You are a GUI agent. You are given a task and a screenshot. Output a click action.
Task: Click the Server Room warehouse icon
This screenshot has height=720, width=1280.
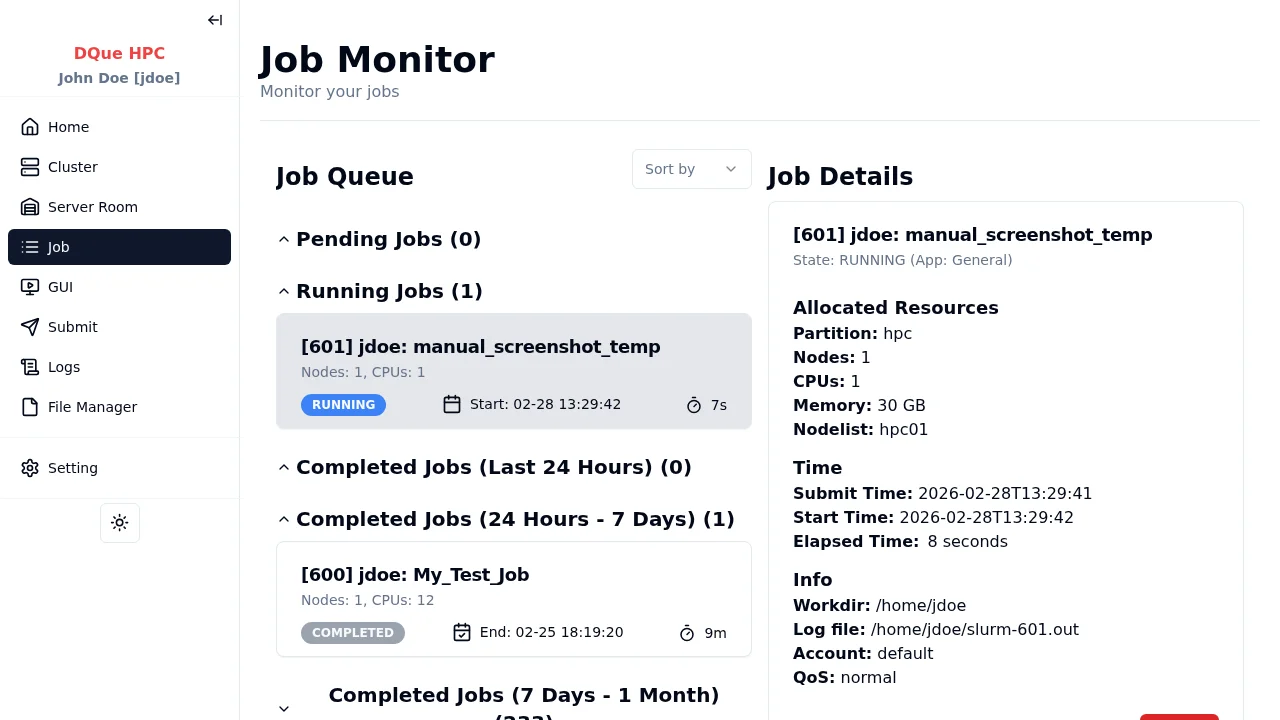click(30, 207)
